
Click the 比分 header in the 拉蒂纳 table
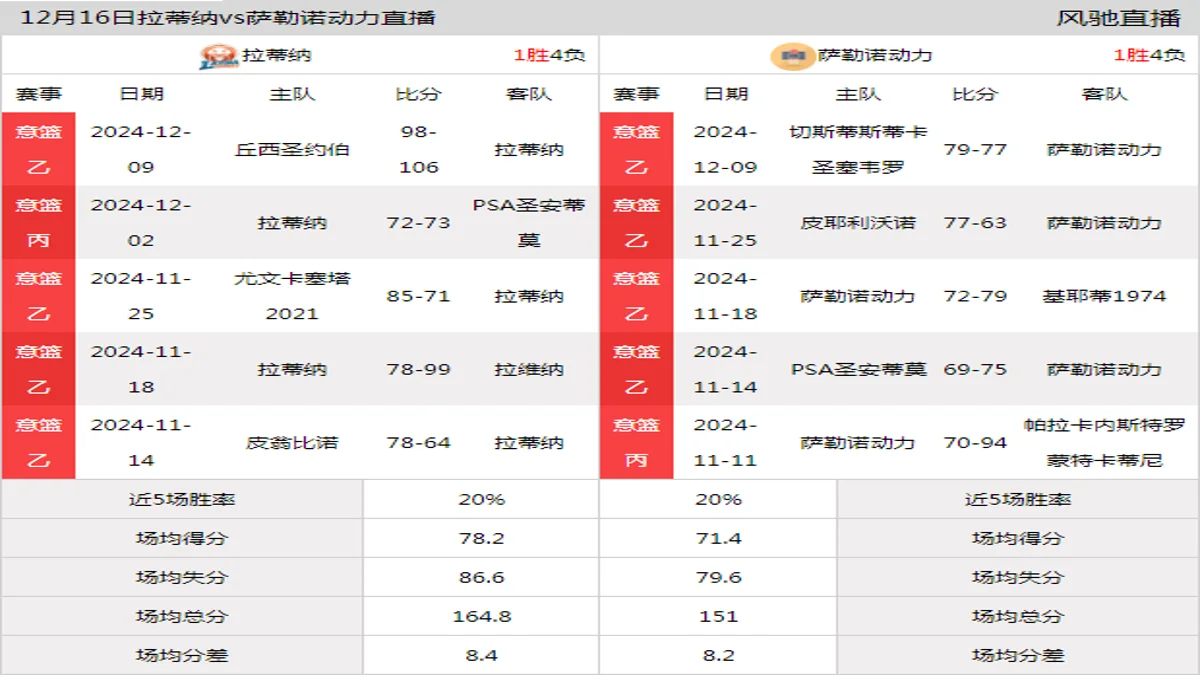pos(418,94)
